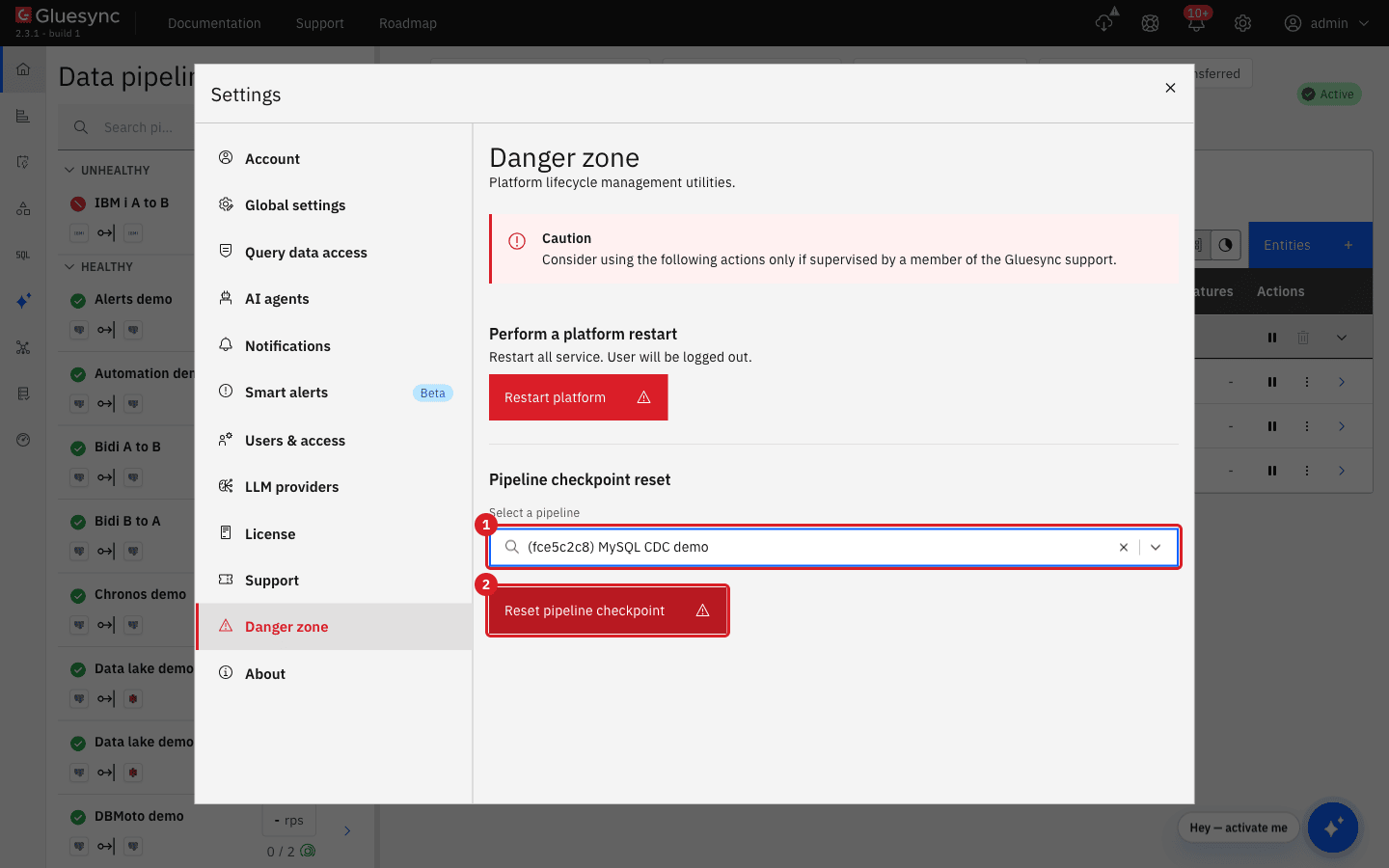This screenshot has width=1389, height=868.
Task: Click the Hey — activate me bubble
Action: (1239, 827)
